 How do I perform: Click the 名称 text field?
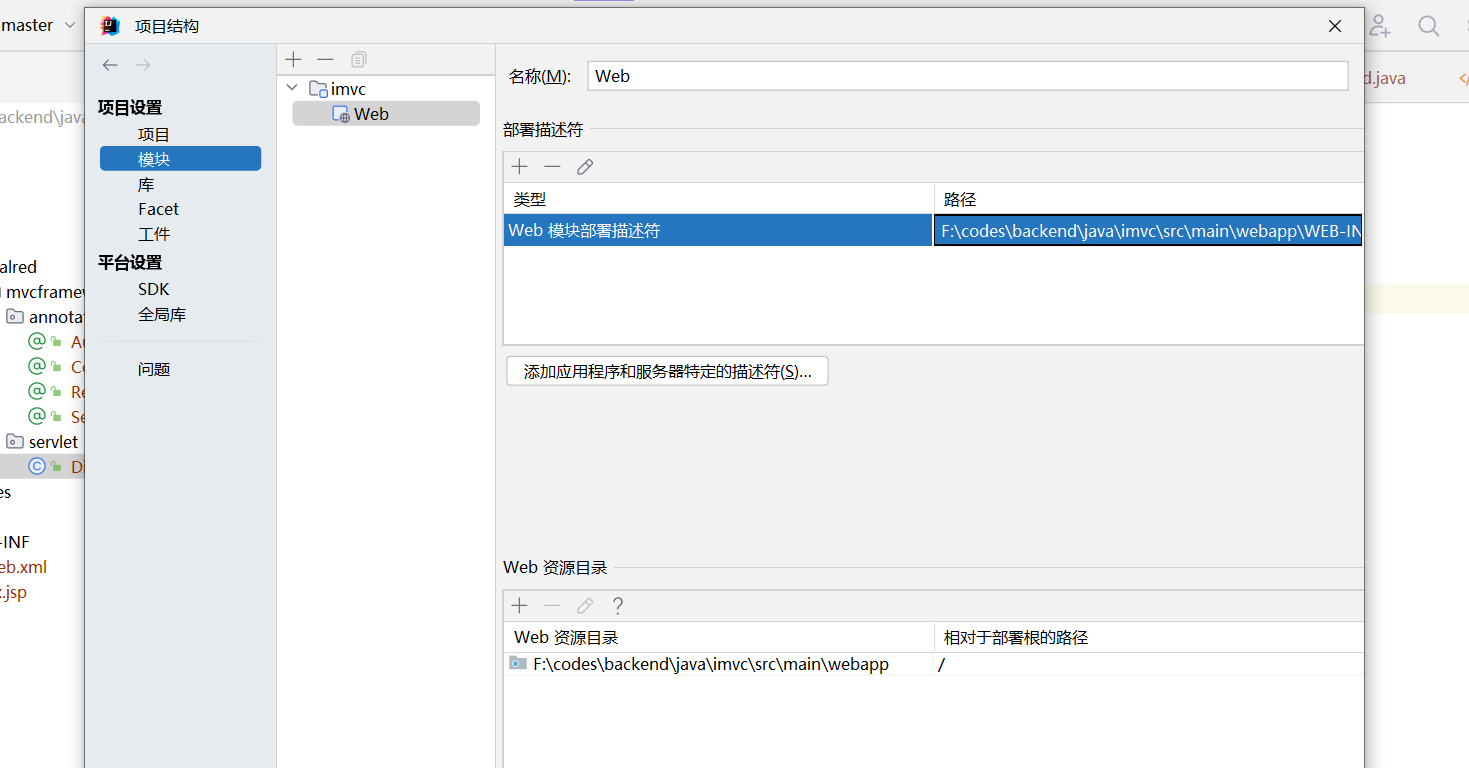click(967, 76)
